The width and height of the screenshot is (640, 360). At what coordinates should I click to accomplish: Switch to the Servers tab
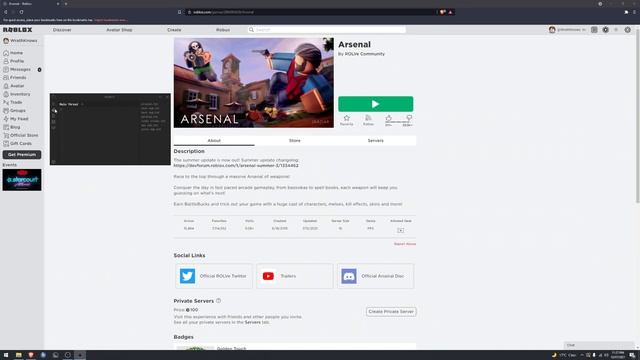(376, 141)
